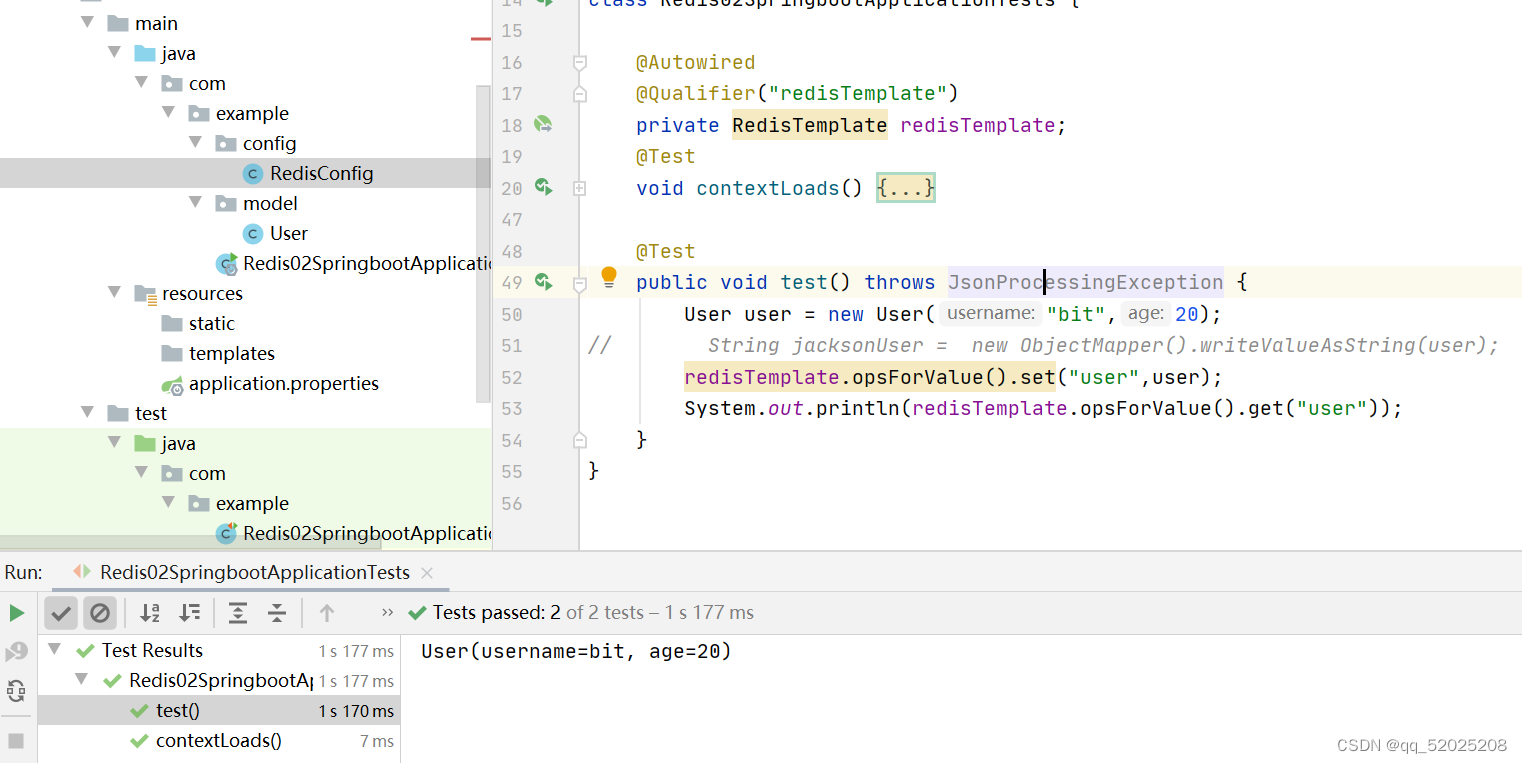Click System.out.println statement on line 53

[x=1043, y=408]
